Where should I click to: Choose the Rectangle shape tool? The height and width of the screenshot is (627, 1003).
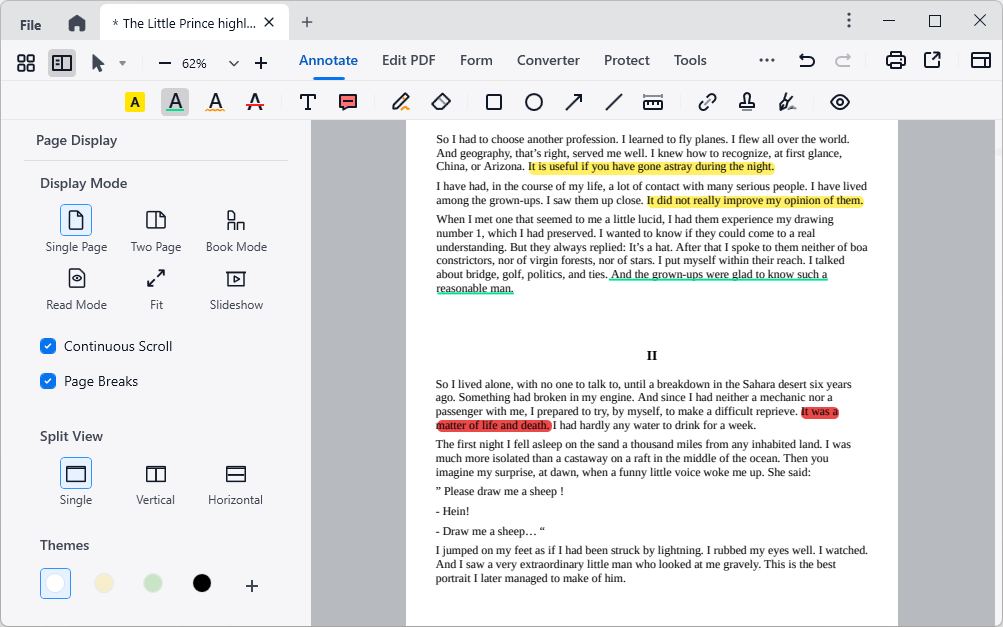[x=494, y=101]
